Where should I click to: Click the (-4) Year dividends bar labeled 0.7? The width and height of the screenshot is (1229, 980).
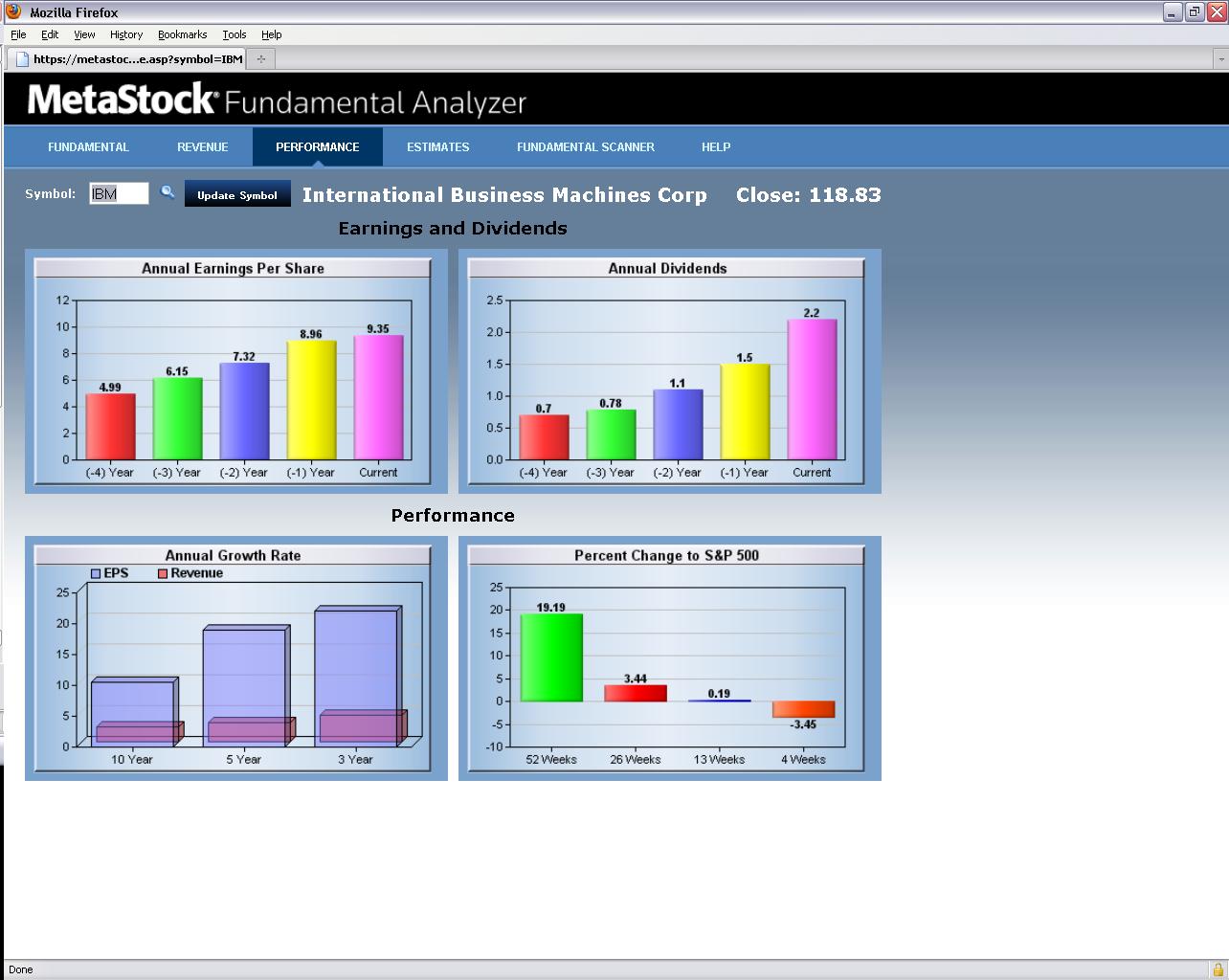pos(544,437)
